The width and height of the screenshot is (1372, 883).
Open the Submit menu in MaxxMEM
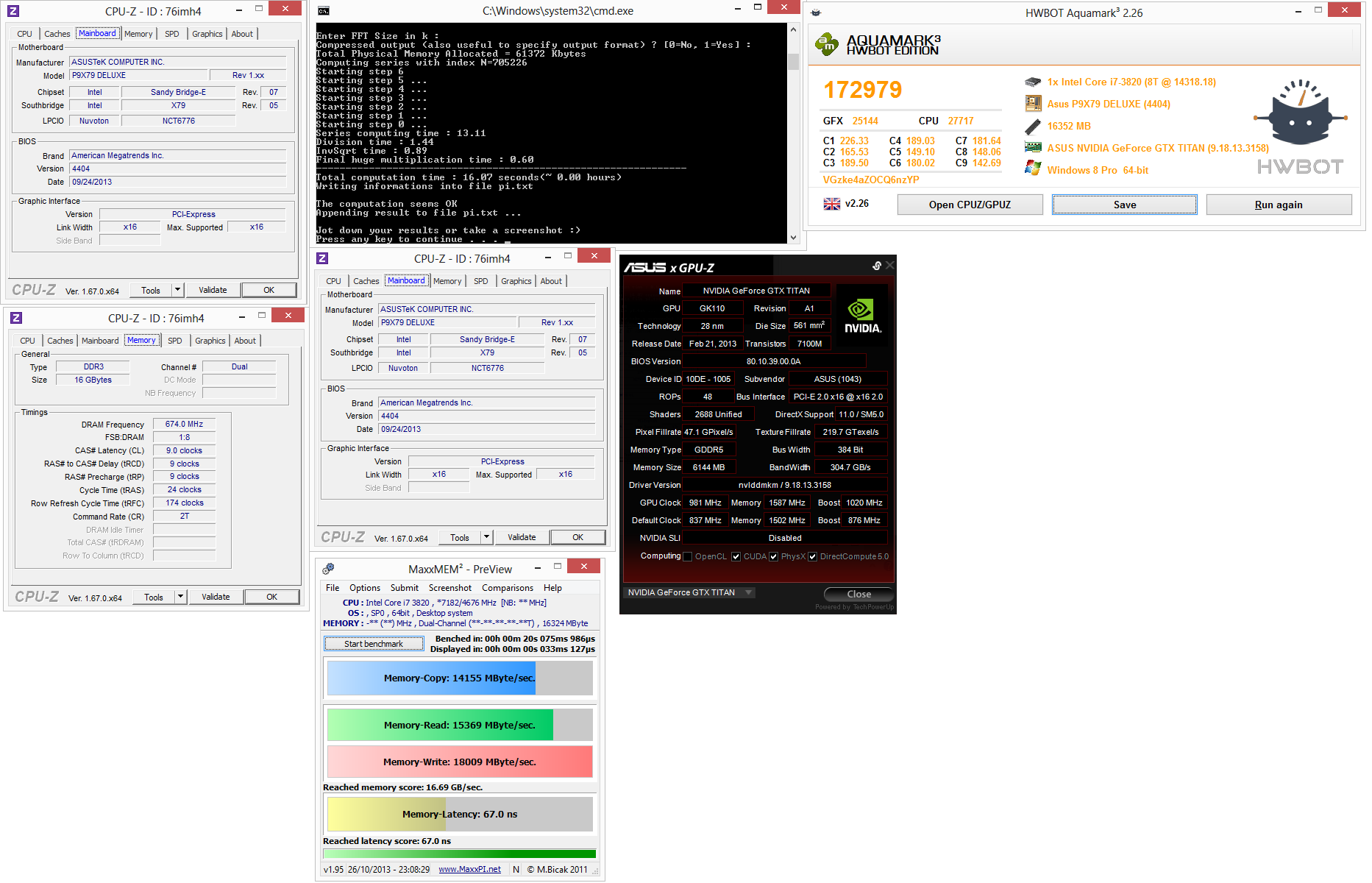(405, 588)
